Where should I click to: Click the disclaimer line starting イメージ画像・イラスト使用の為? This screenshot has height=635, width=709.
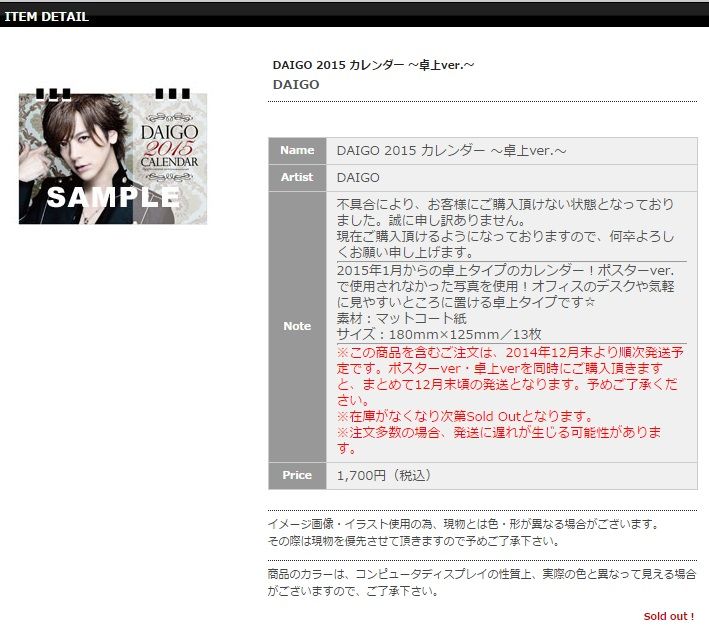click(x=464, y=524)
